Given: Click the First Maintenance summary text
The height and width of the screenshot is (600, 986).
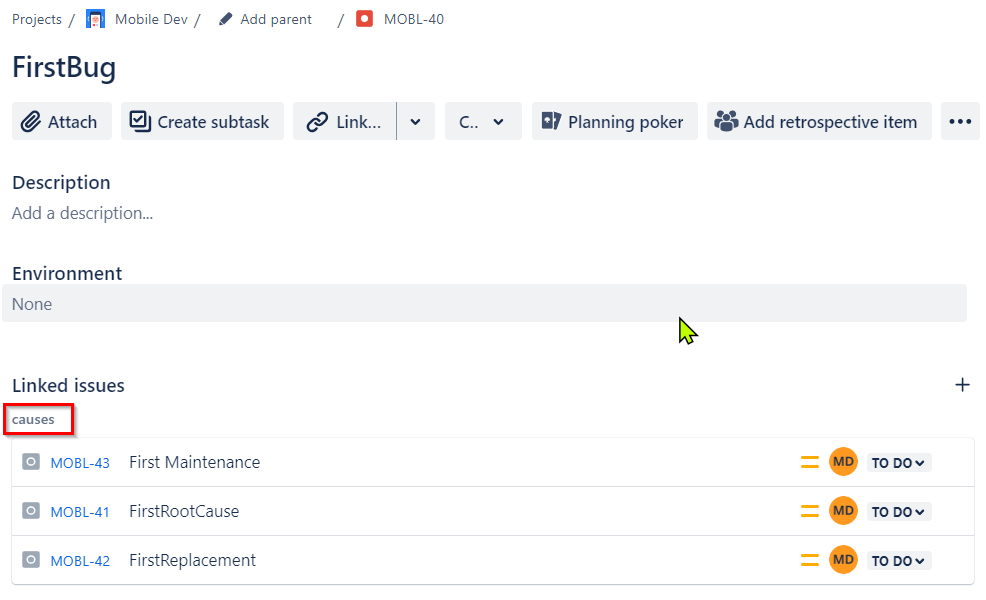Looking at the screenshot, I should tap(194, 462).
